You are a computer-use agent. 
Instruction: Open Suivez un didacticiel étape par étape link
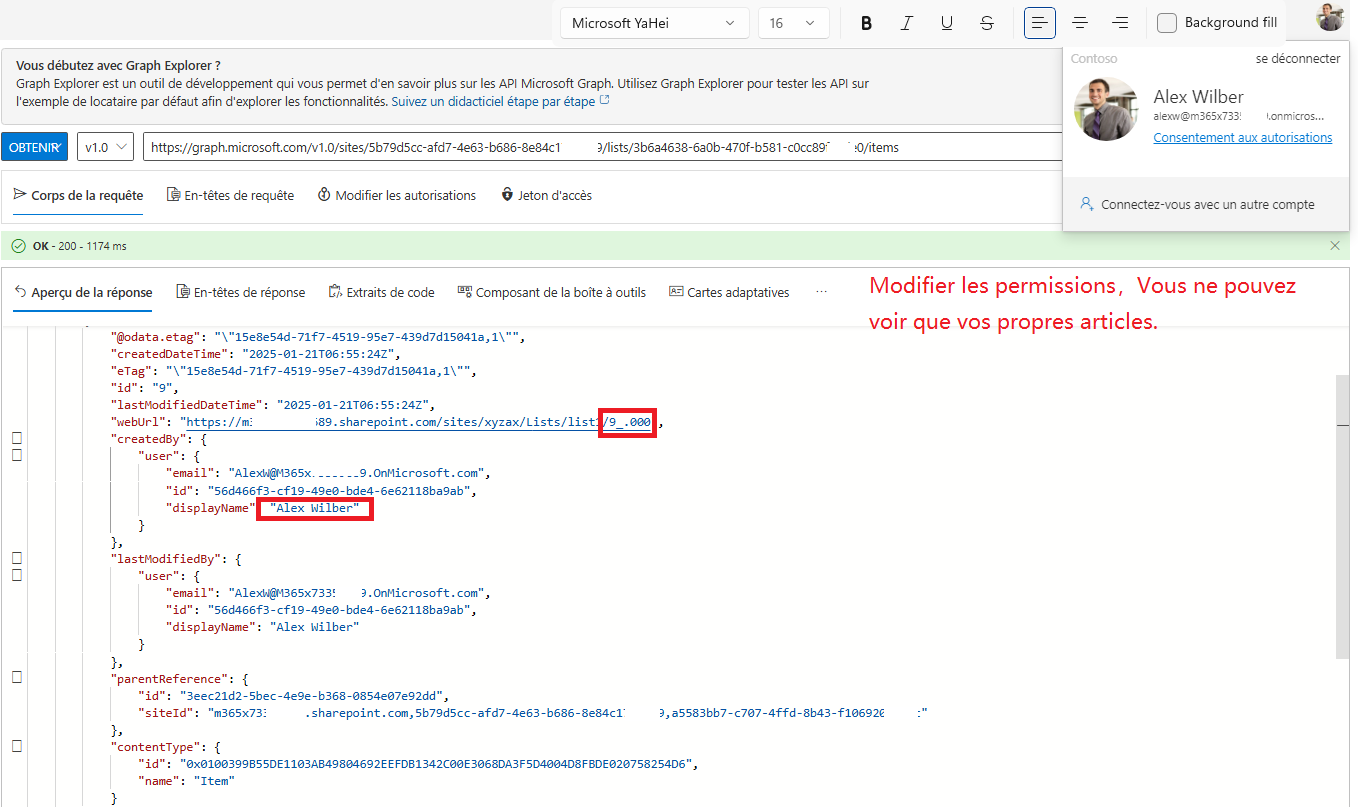click(x=500, y=102)
